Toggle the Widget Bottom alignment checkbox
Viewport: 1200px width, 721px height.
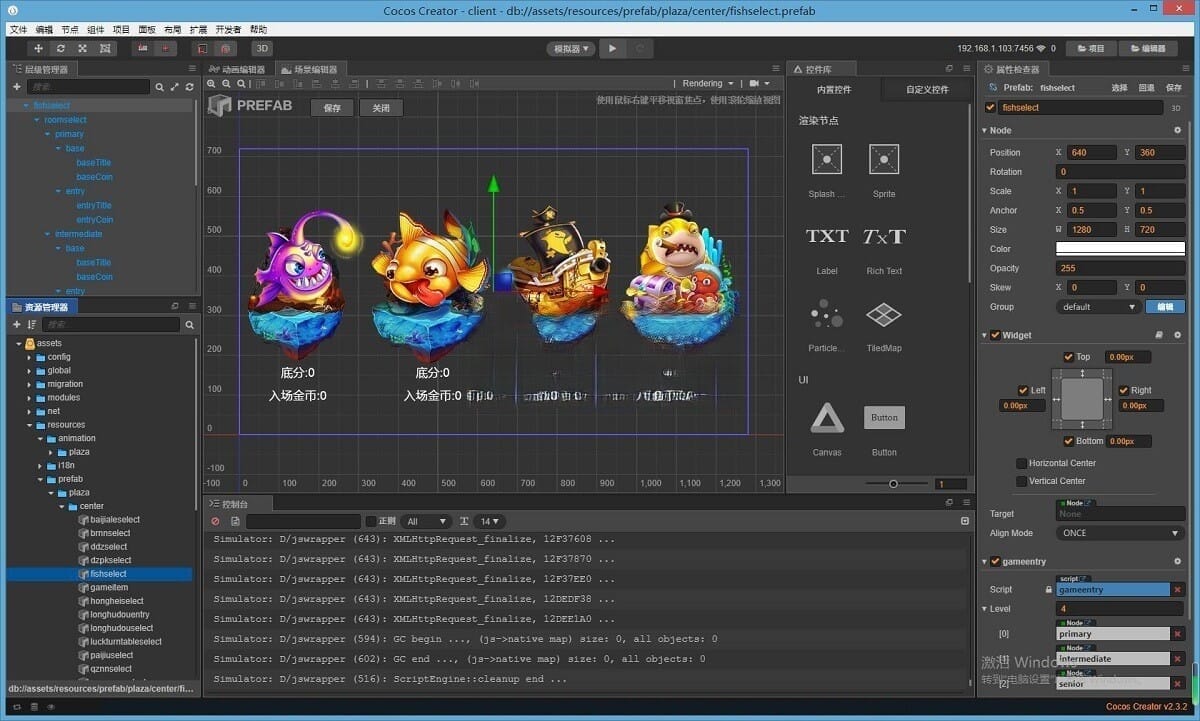1069,441
